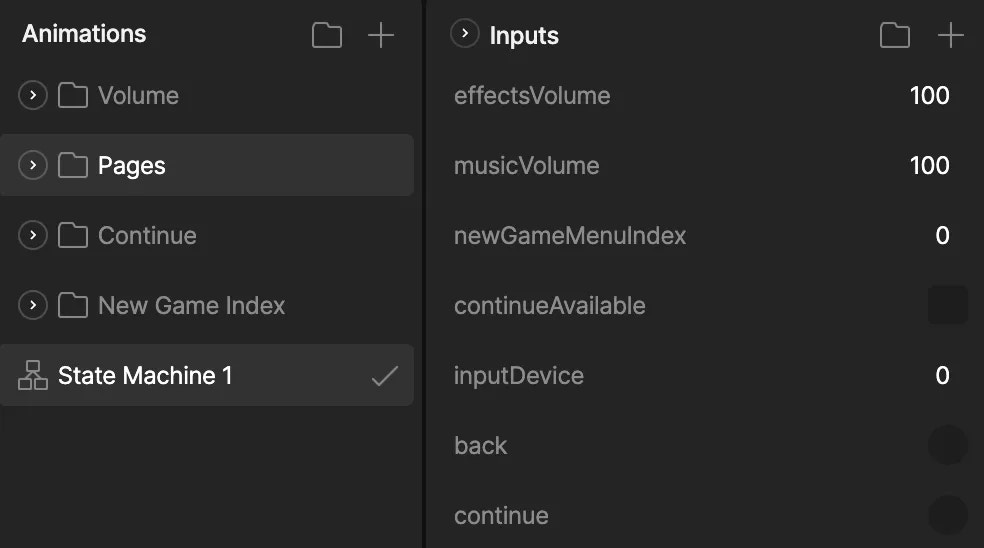This screenshot has width=984, height=548.
Task: Click the Pages folder icon
Action: (x=73, y=166)
